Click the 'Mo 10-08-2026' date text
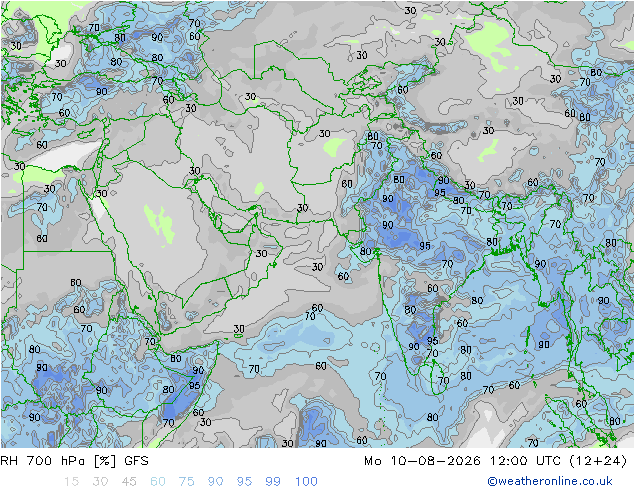 click(x=422, y=461)
